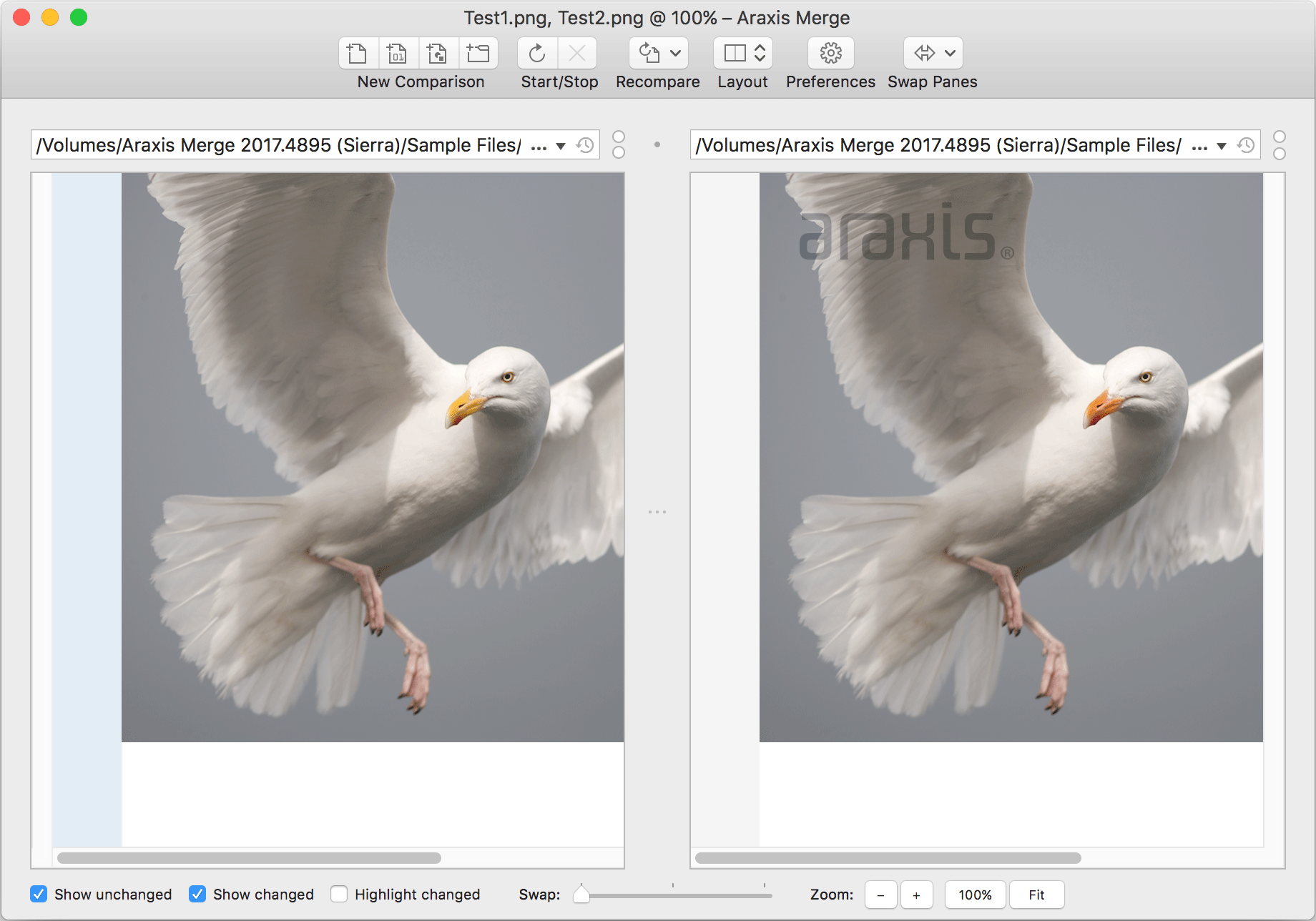Set zoom to 100%
This screenshot has width=1316, height=921.
click(x=974, y=894)
